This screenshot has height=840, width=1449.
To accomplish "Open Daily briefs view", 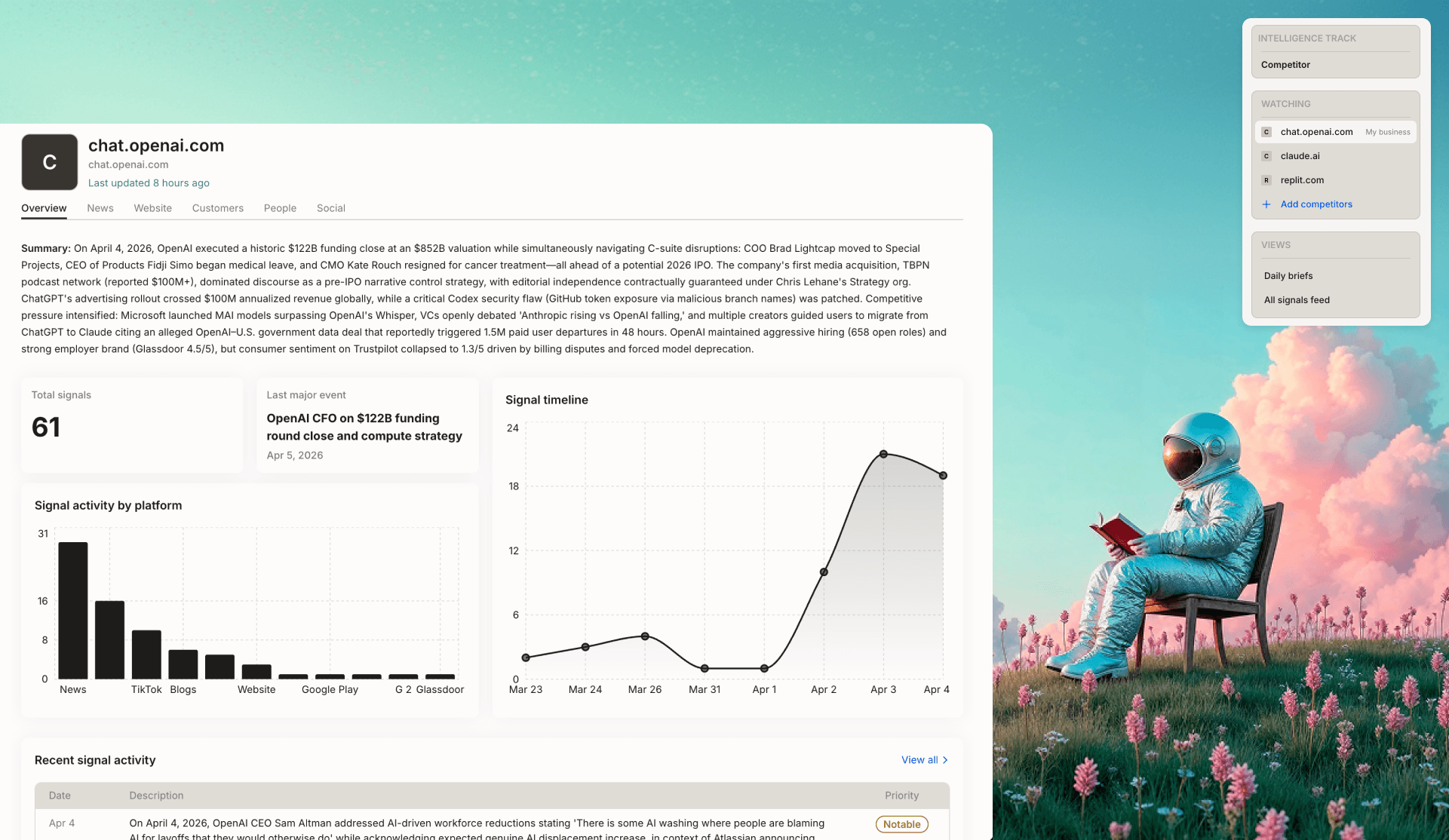I will [1288, 276].
